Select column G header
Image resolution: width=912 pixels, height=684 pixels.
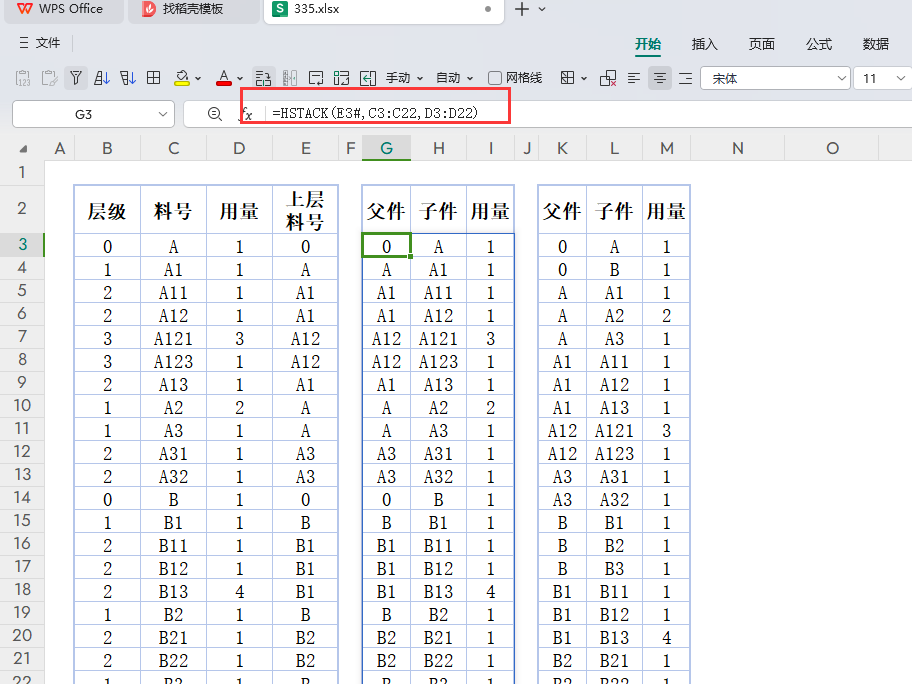(386, 148)
